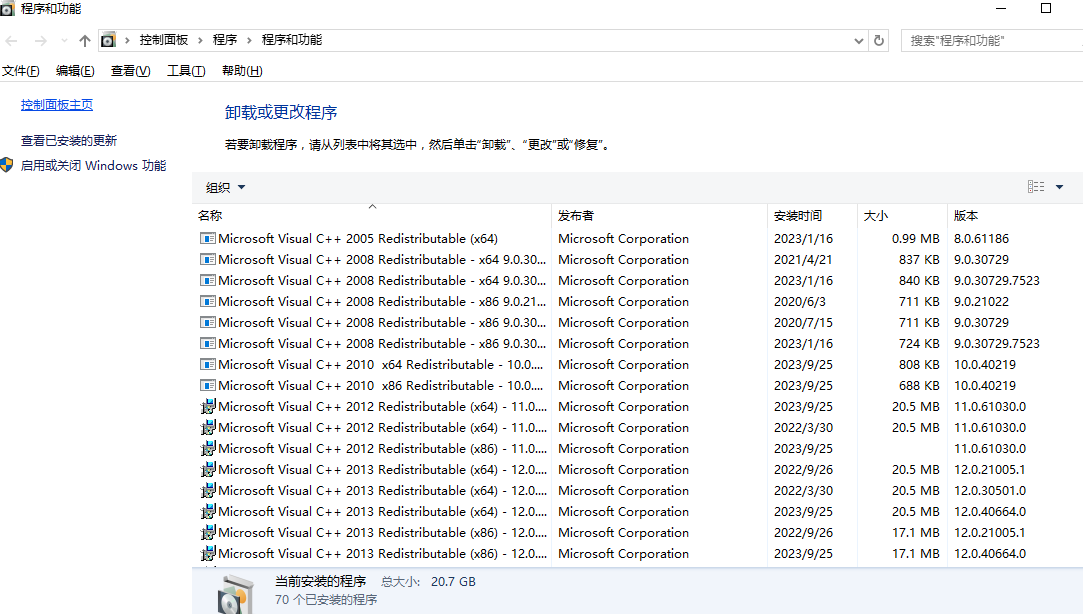Click the back navigation arrow

click(x=11, y=40)
